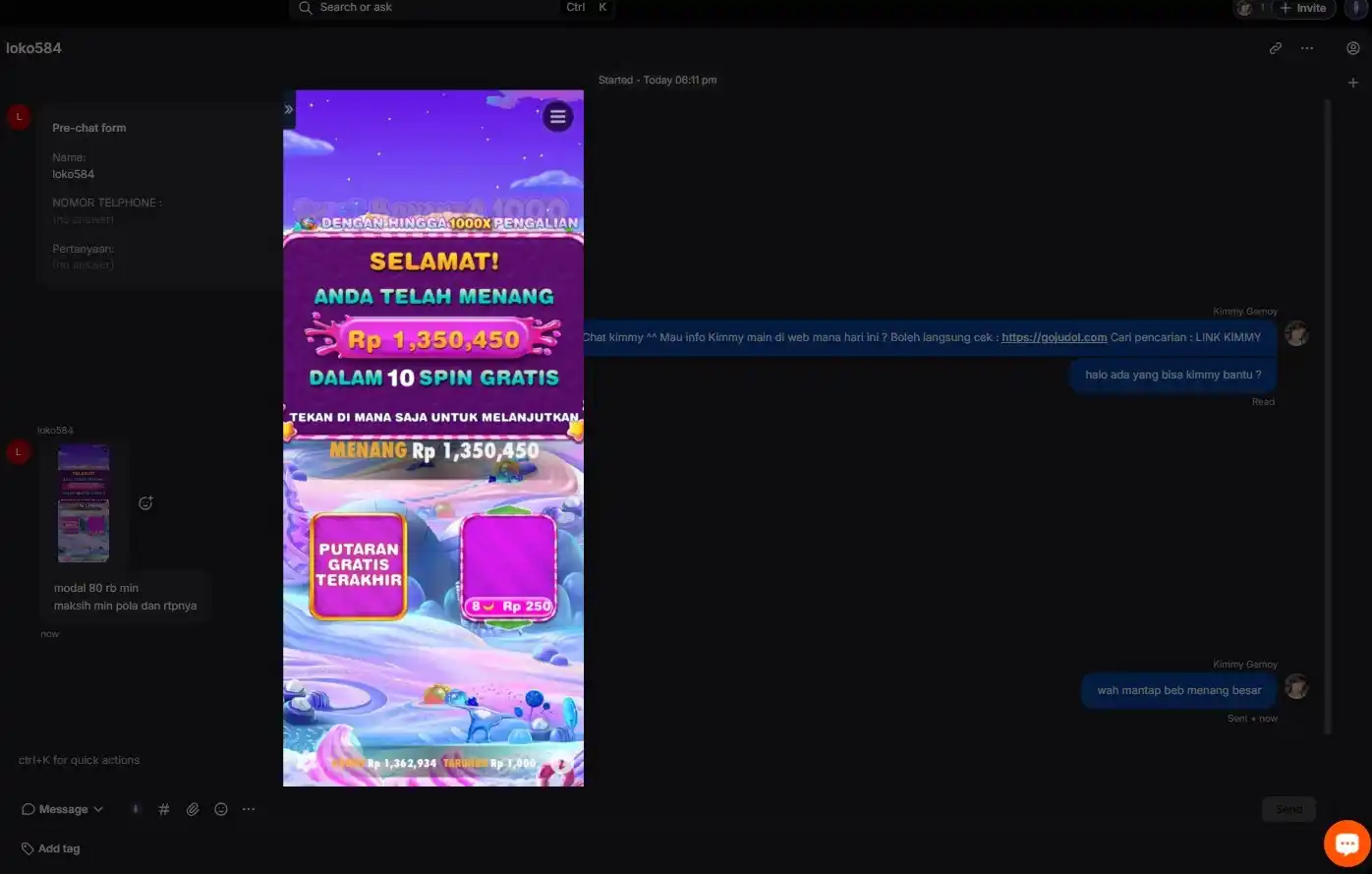Attach a file with the paperclip icon
Image resolution: width=1372 pixels, height=874 pixels.
click(193, 809)
